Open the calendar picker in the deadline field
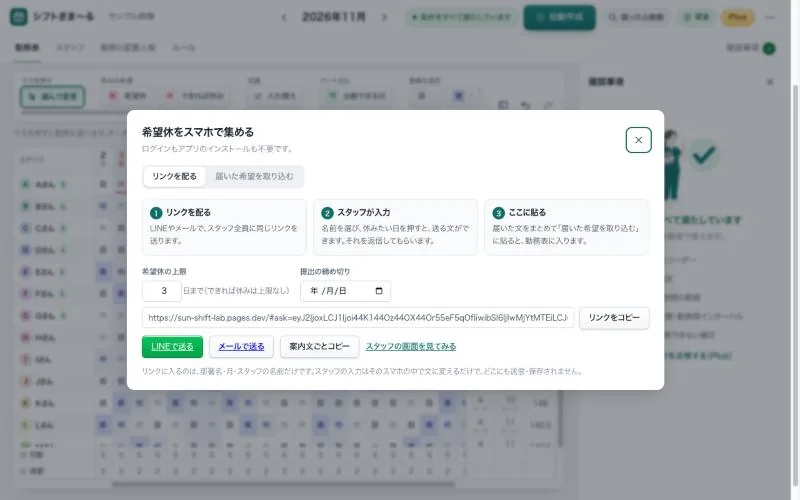Image resolution: width=800 pixels, height=500 pixels. coord(379,291)
